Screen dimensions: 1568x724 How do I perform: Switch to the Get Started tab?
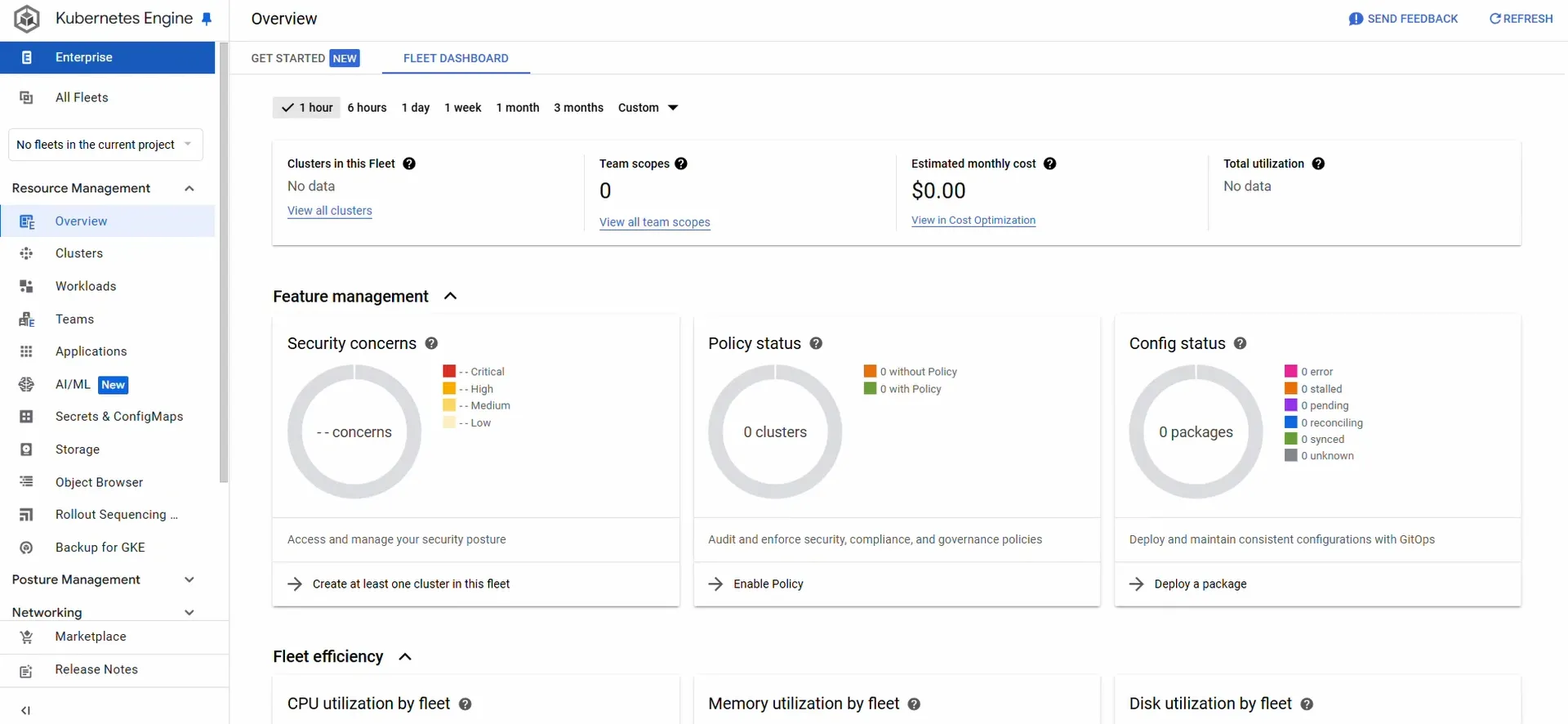coord(305,58)
